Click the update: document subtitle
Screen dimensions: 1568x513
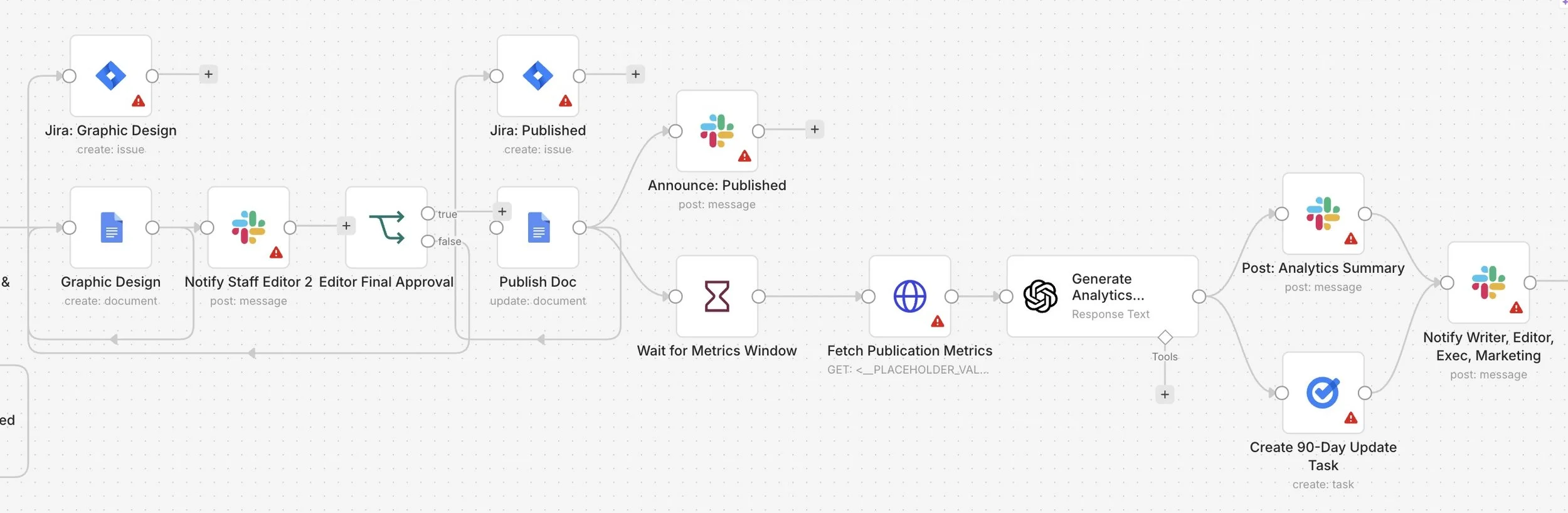[x=538, y=301]
